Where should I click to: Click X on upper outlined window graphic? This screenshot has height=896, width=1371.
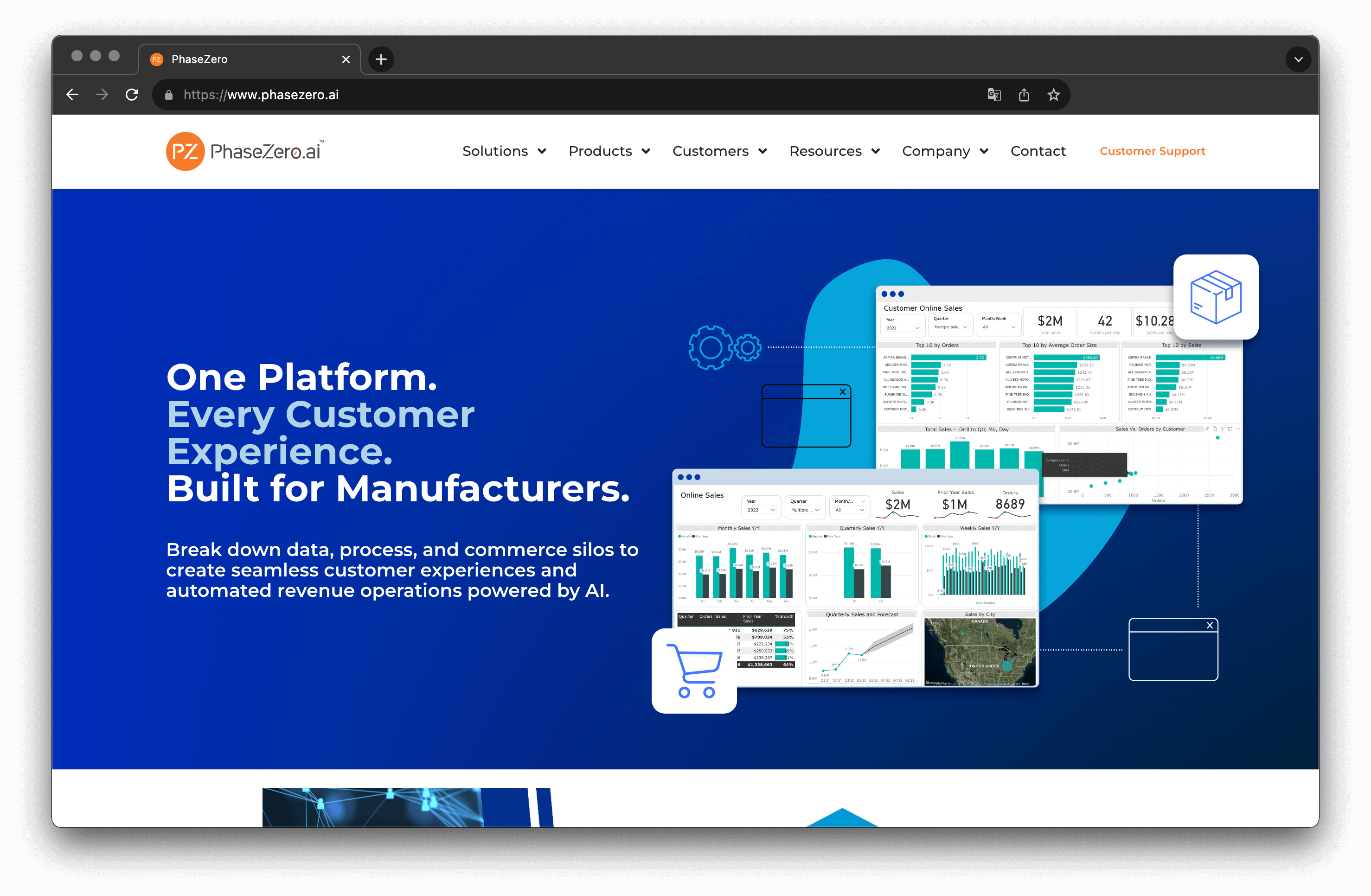point(842,392)
